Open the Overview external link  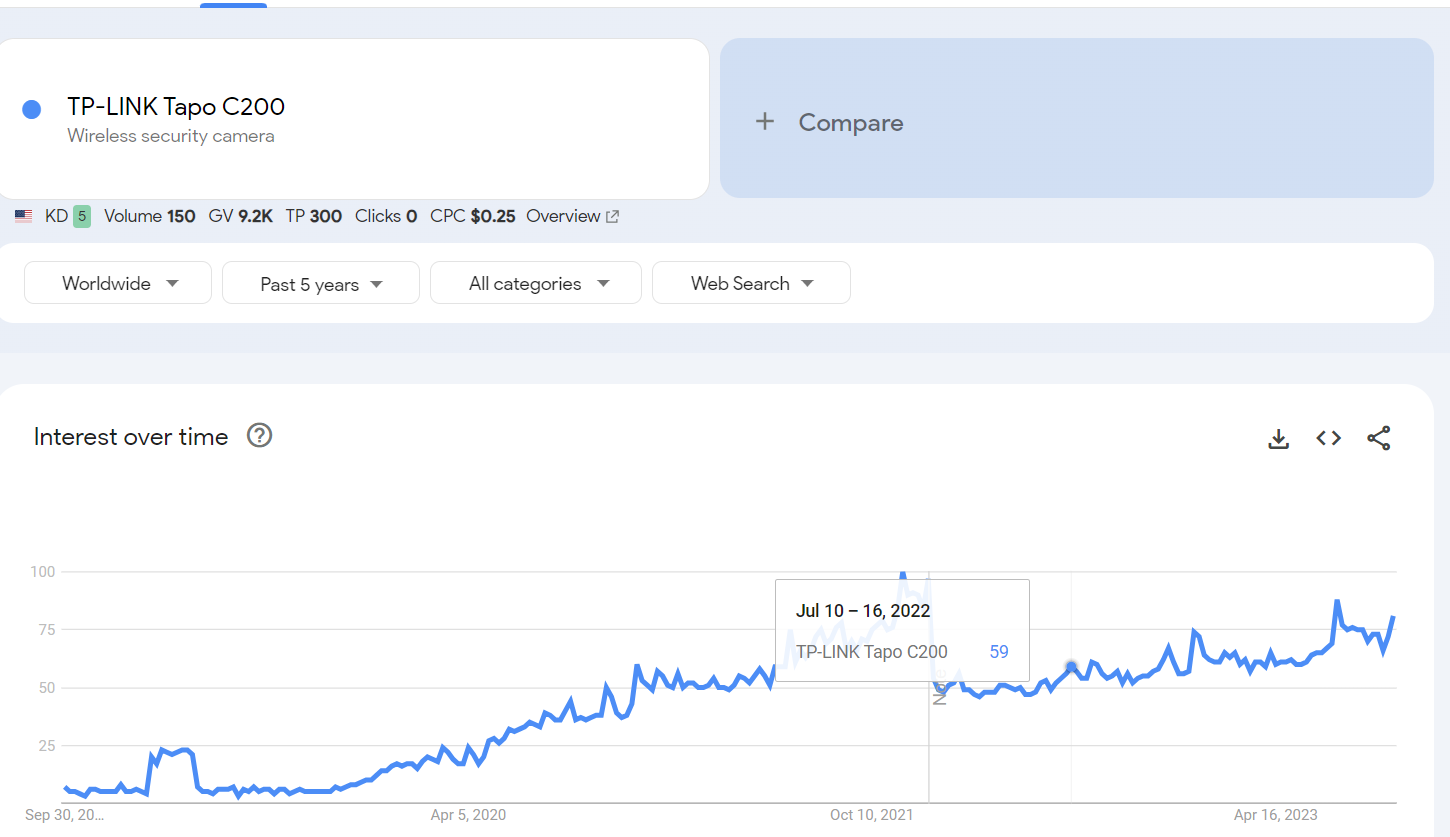pyautogui.click(x=572, y=216)
